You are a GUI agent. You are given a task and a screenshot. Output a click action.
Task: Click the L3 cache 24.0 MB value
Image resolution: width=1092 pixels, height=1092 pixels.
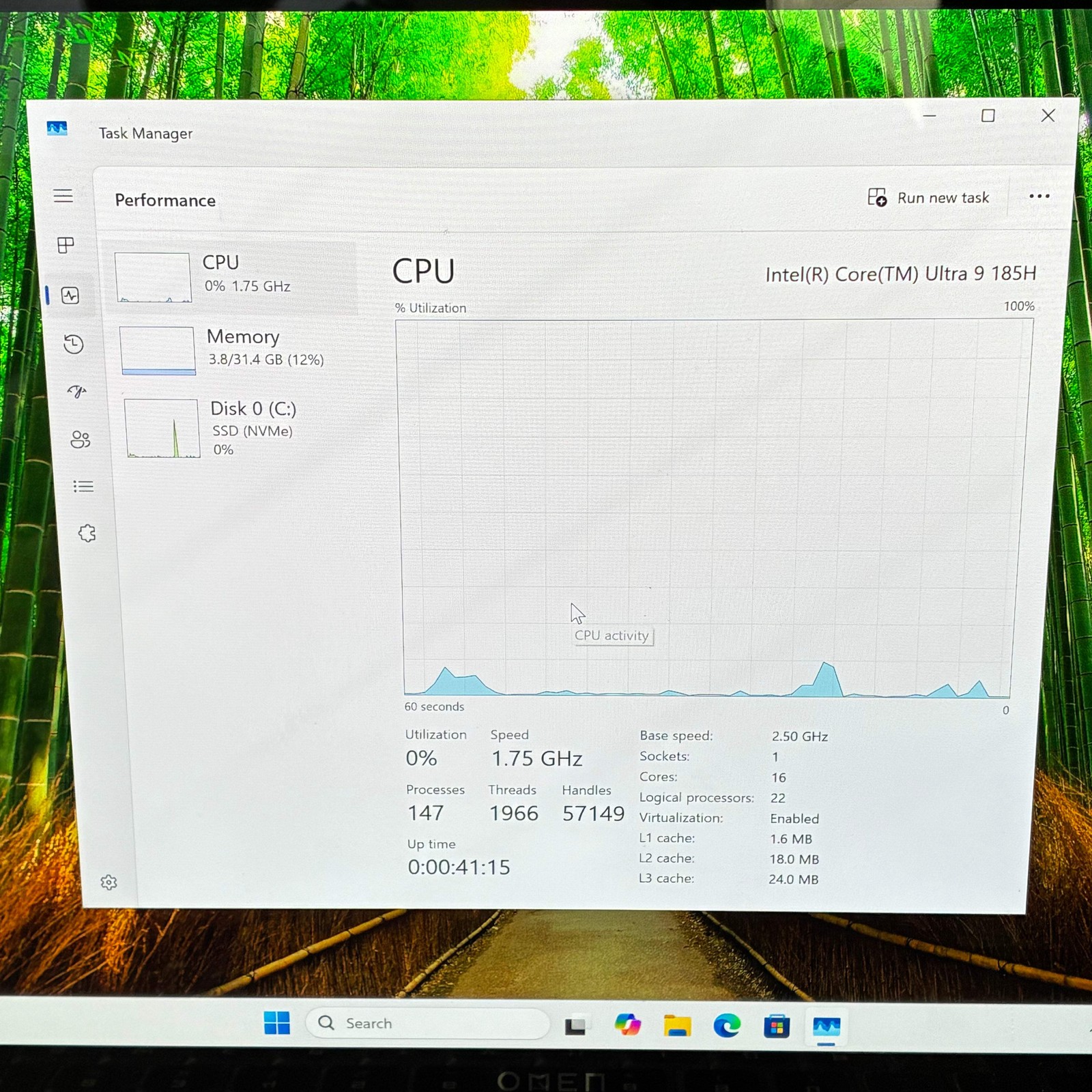point(793,879)
